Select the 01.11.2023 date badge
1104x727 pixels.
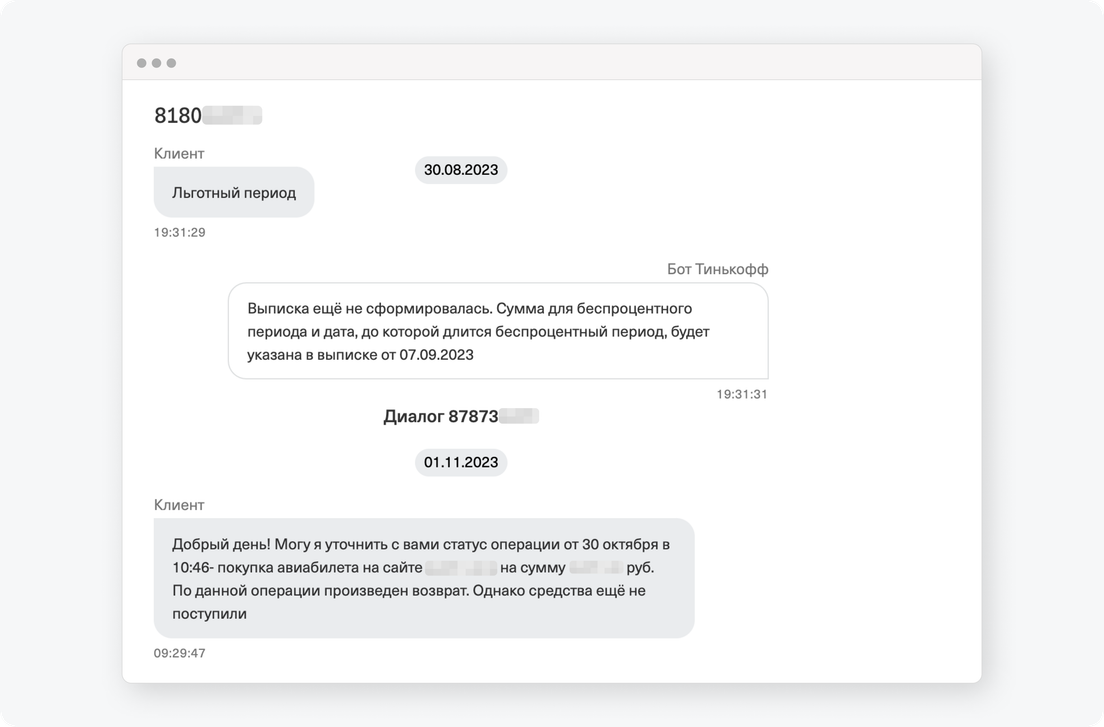[x=461, y=462]
